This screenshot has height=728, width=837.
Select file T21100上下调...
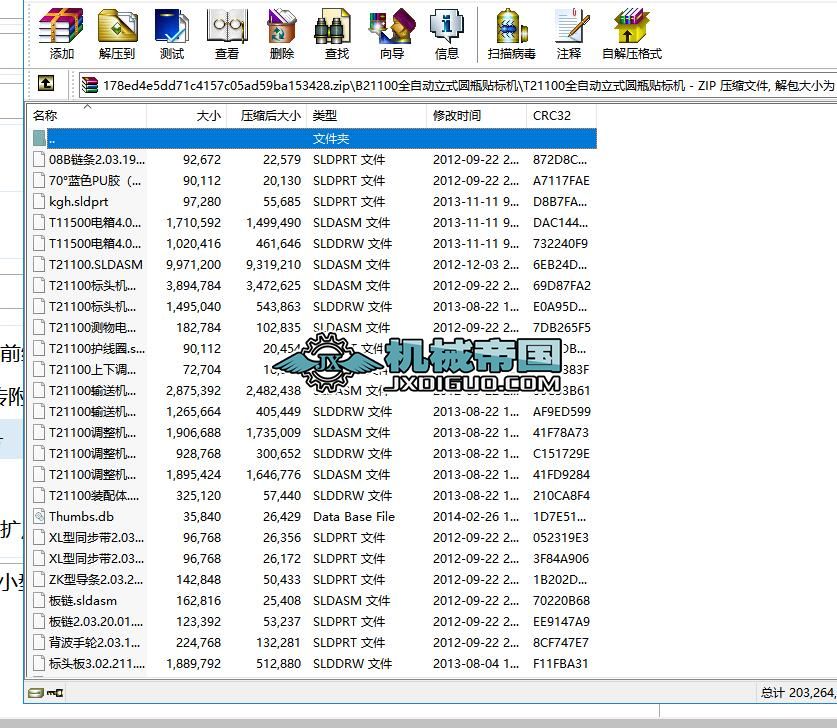point(314,369)
